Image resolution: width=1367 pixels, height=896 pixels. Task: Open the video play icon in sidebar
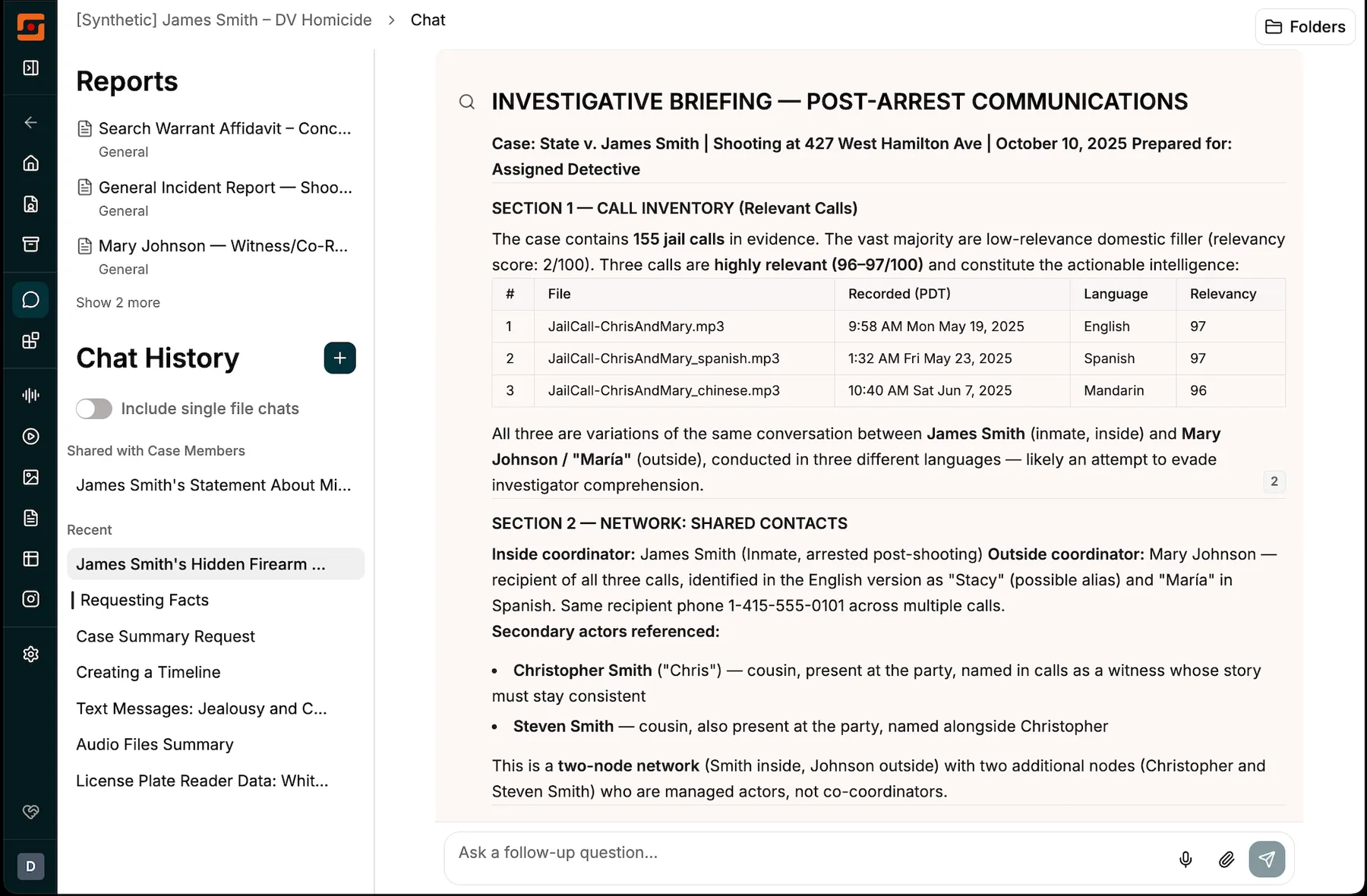(x=30, y=437)
